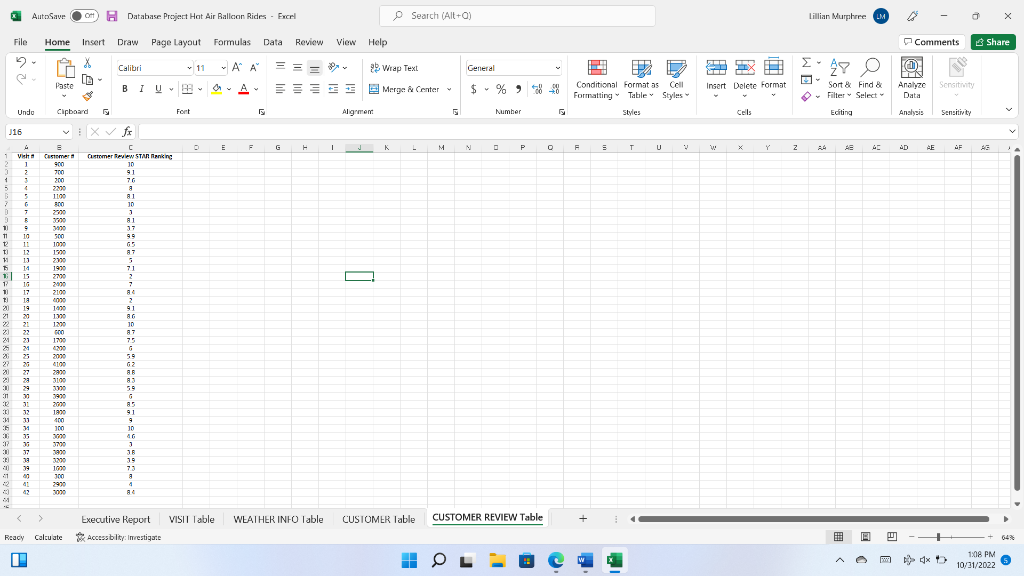Open Conditional Formatting menu
Image resolution: width=1024 pixels, height=576 pixels.
(596, 79)
